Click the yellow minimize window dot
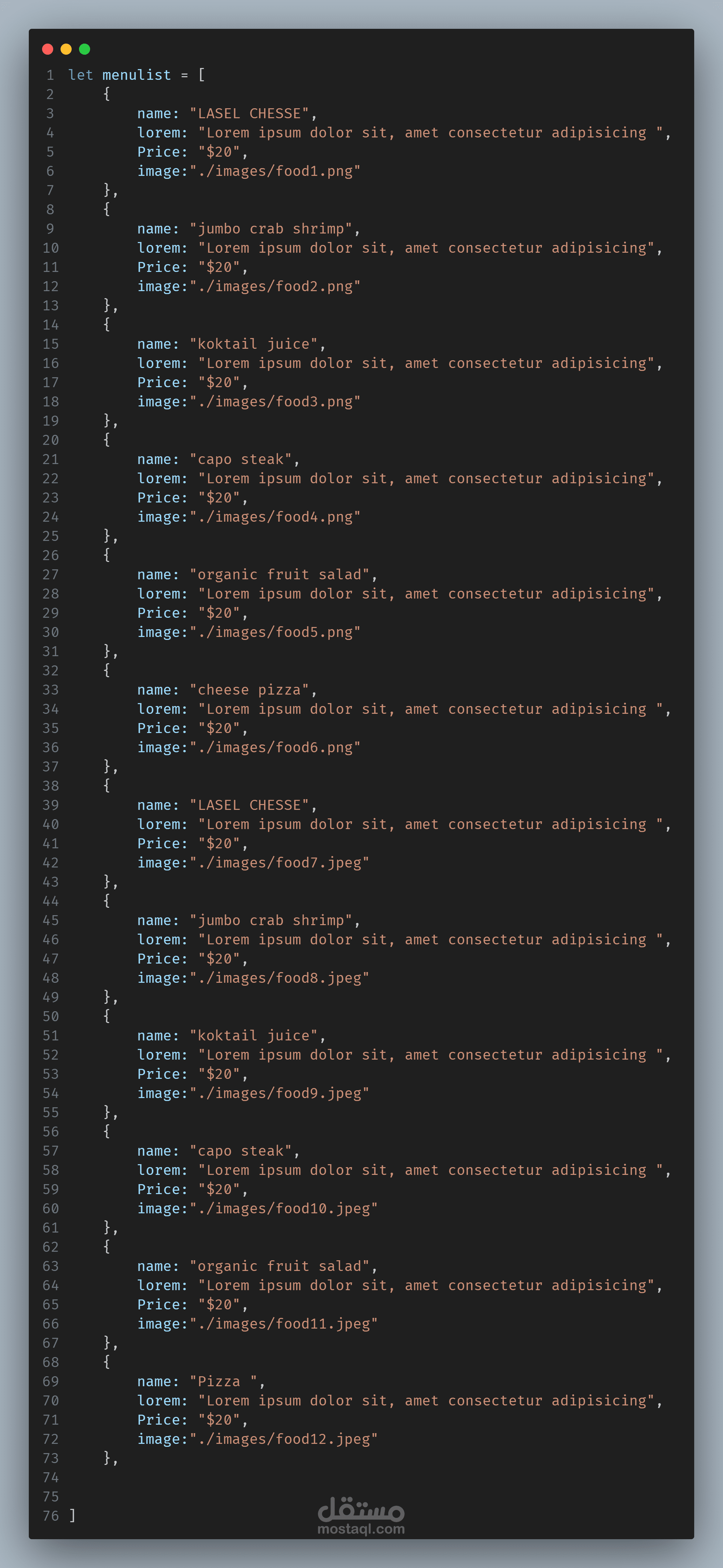 [x=66, y=49]
